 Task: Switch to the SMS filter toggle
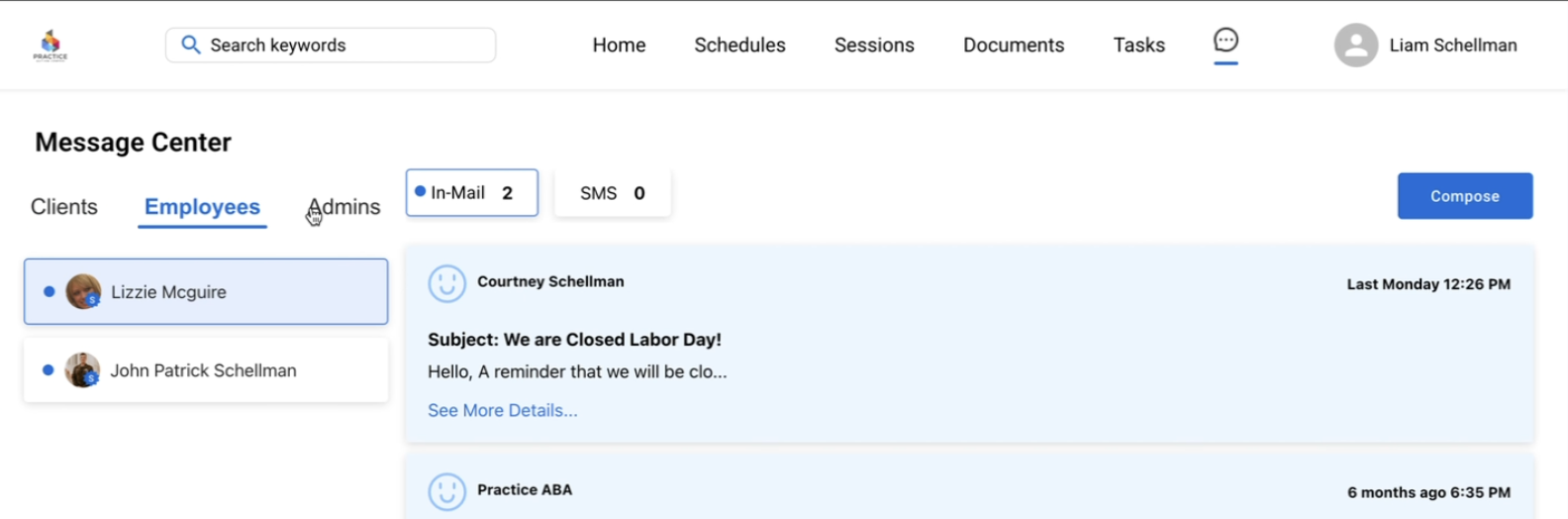[612, 193]
